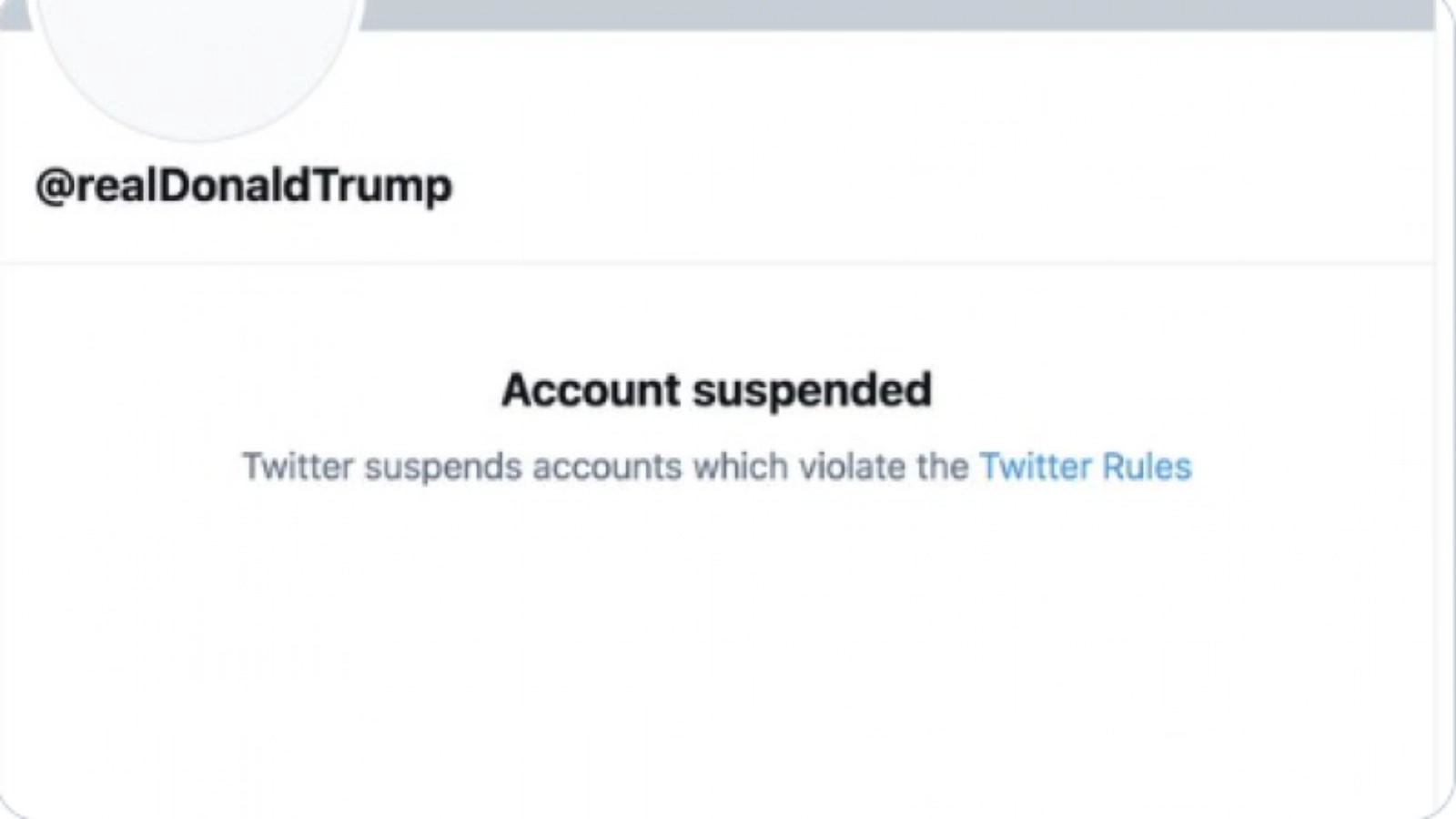Click the first word "Twitter" in the description
Viewport: 1456px width, 819px height.
pyautogui.click(x=298, y=467)
